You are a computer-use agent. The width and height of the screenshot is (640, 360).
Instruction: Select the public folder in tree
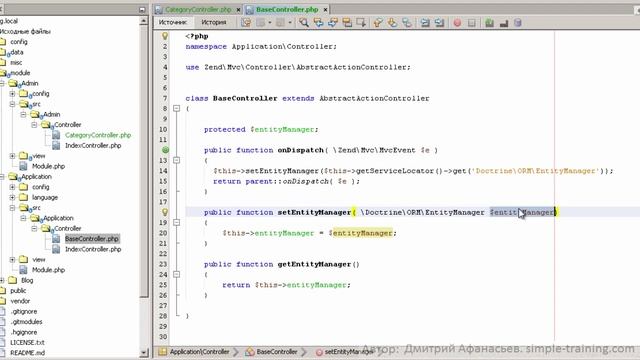point(18,291)
